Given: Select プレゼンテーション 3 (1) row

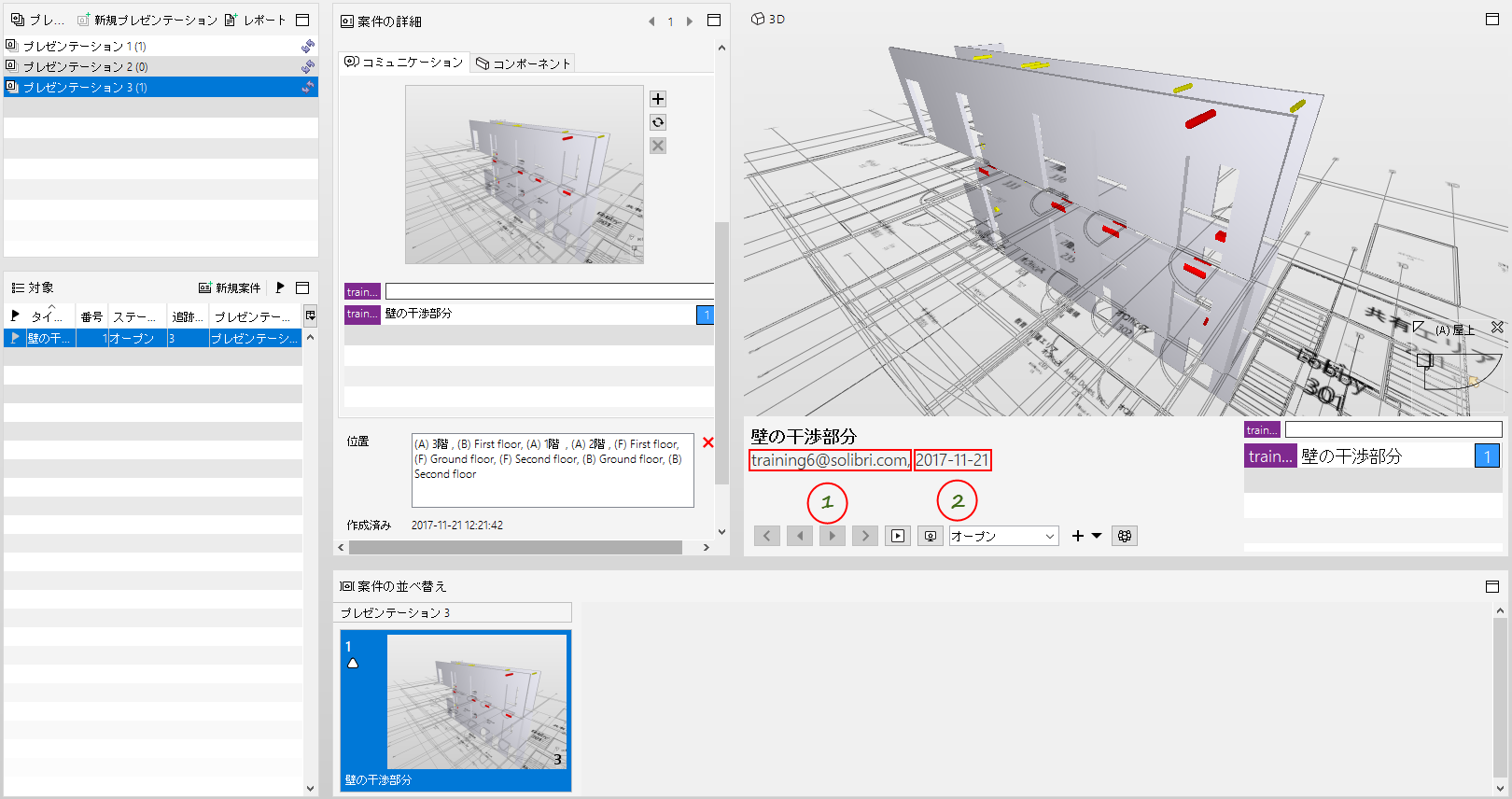Looking at the screenshot, I should (161, 87).
